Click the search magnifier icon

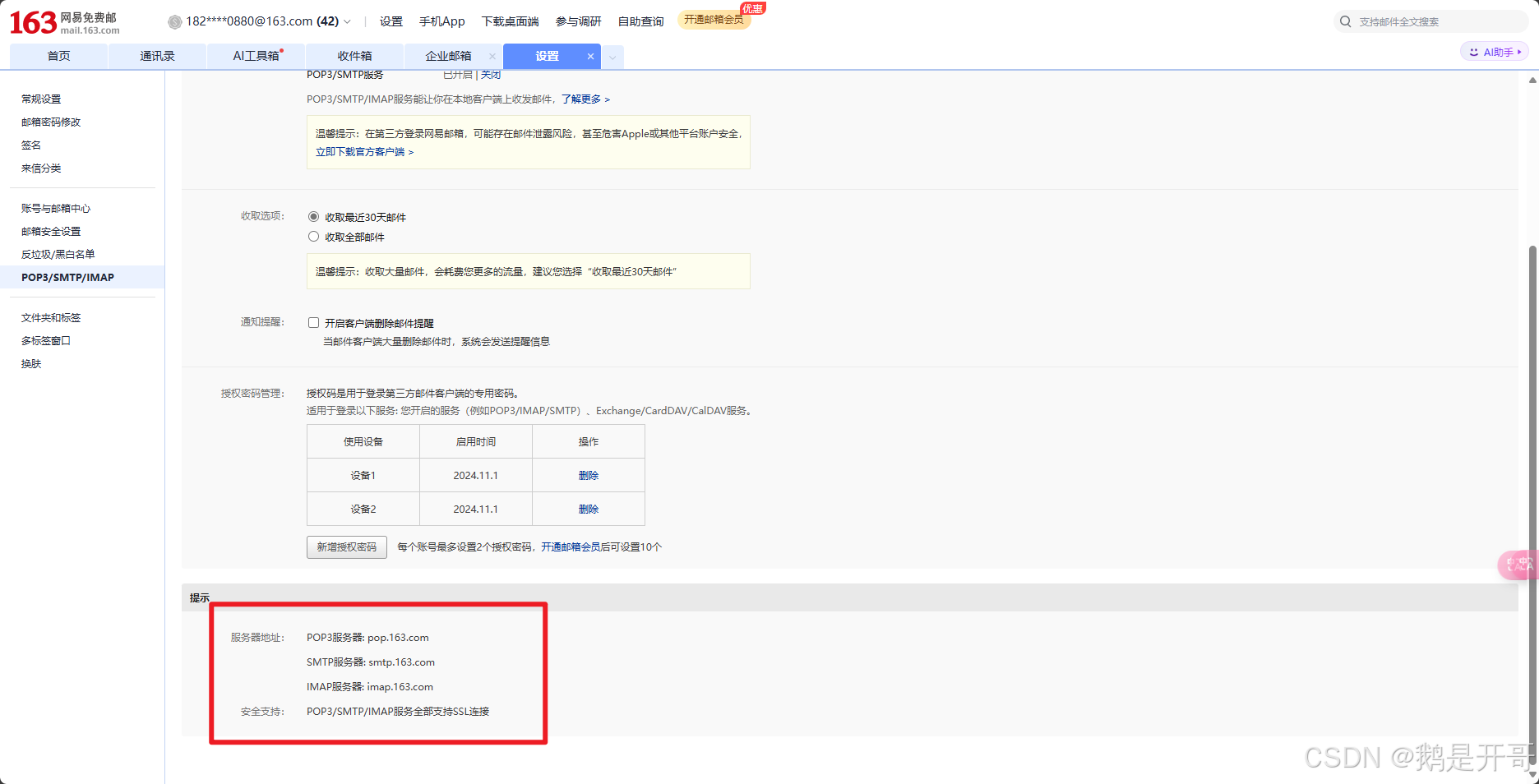click(1345, 21)
